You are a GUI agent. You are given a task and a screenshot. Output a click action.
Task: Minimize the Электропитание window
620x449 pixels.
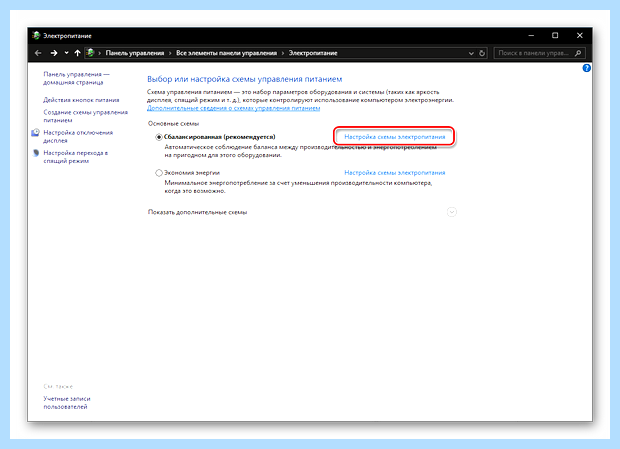coord(531,36)
